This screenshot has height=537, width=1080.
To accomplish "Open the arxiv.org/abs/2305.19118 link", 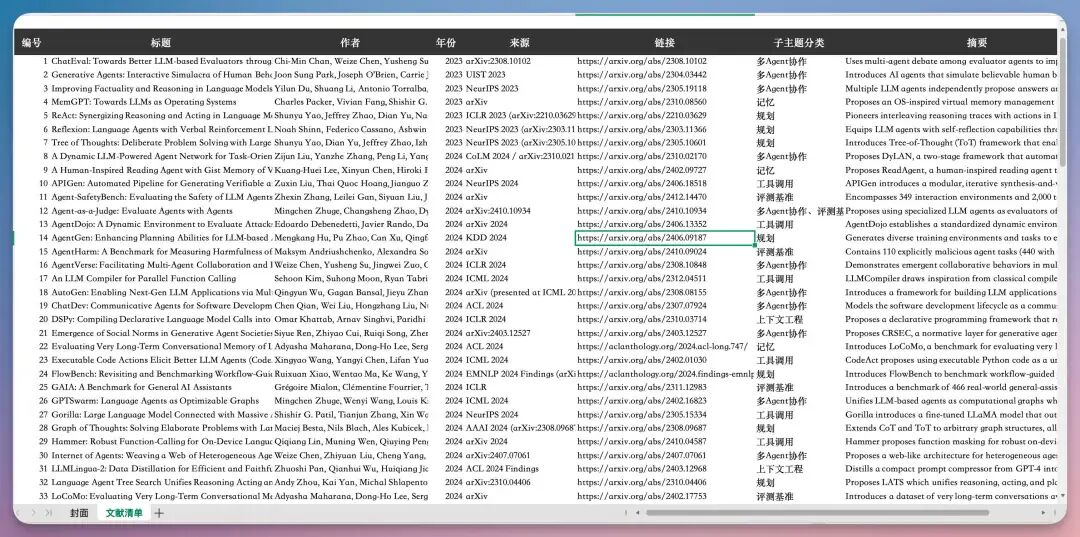I will (642, 89).
